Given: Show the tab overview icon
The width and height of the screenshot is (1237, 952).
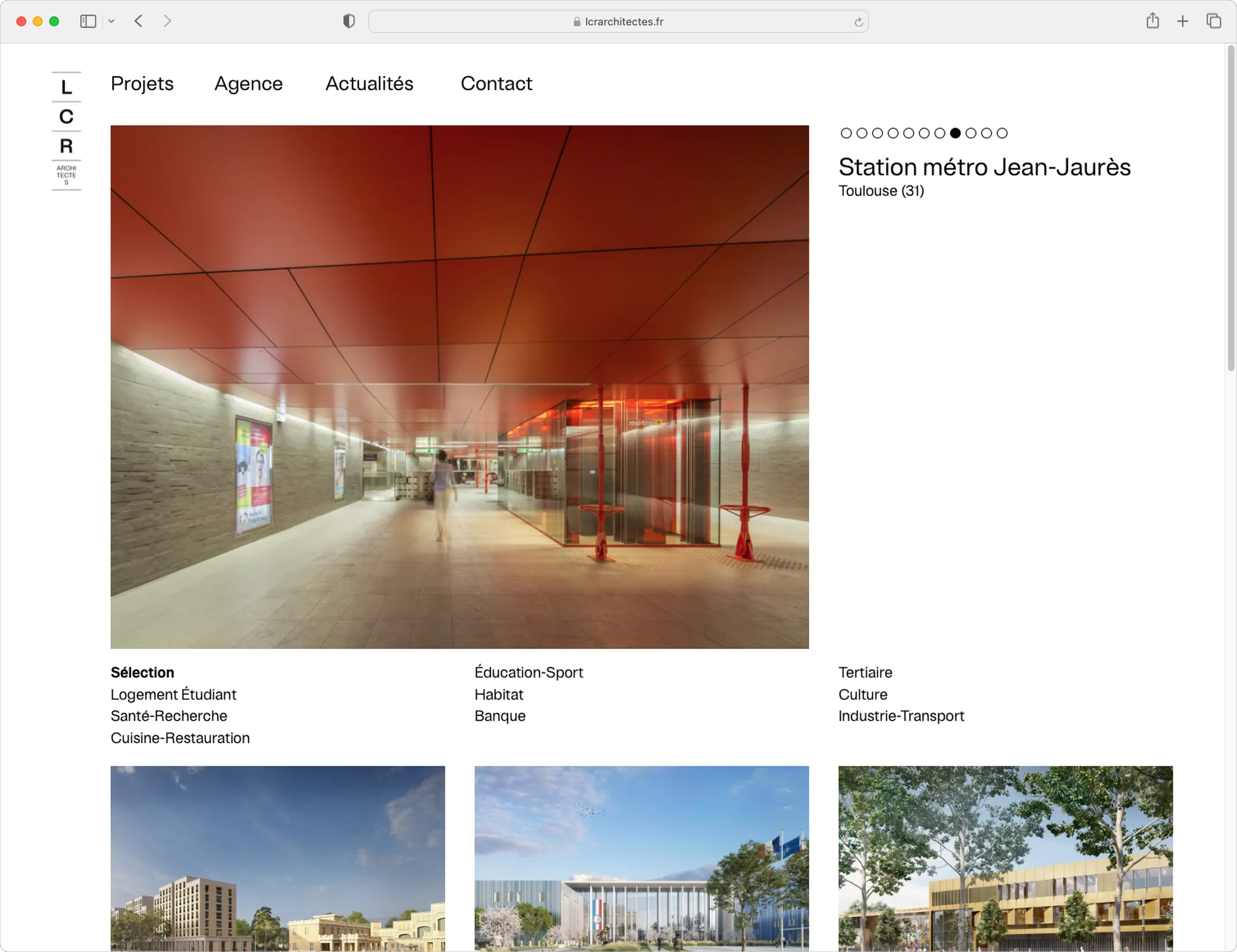Looking at the screenshot, I should coord(1213,21).
